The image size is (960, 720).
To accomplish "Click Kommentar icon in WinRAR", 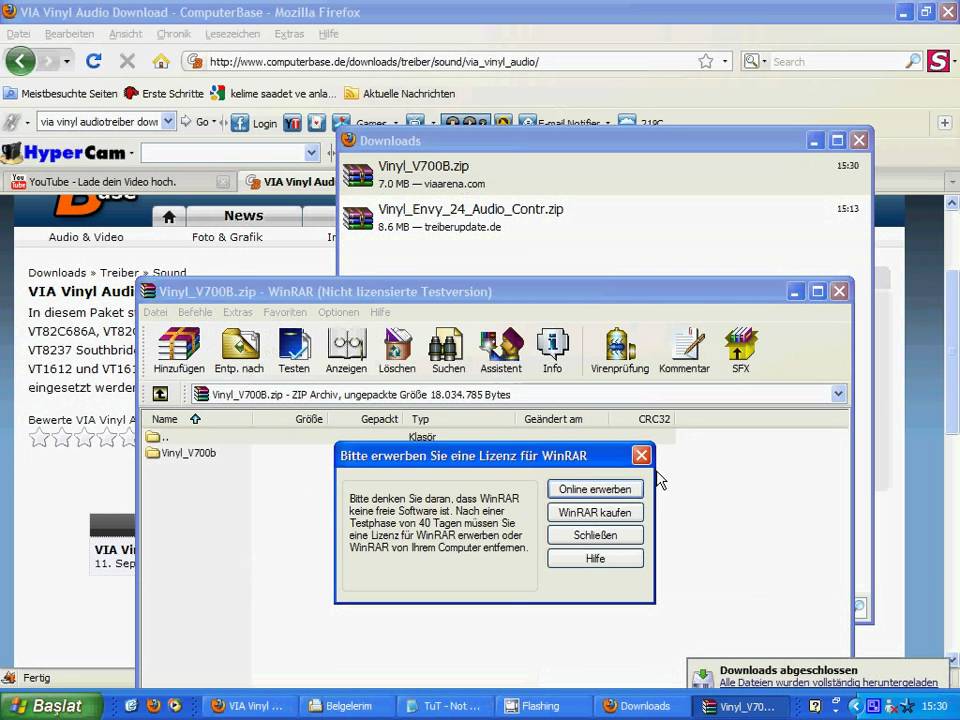I will [684, 350].
